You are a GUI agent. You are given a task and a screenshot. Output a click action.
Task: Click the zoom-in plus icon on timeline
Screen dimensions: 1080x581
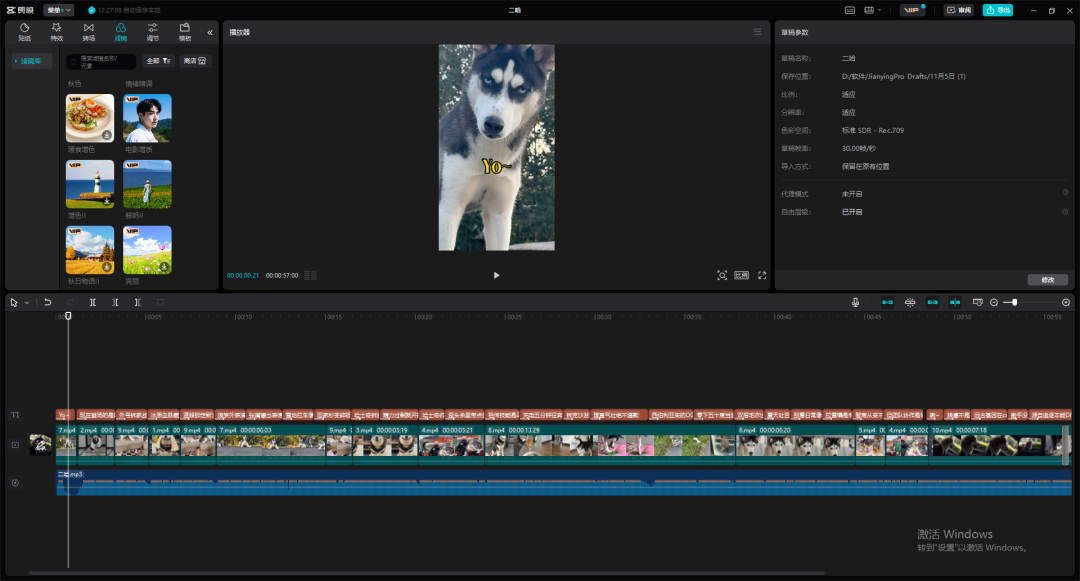point(1066,302)
